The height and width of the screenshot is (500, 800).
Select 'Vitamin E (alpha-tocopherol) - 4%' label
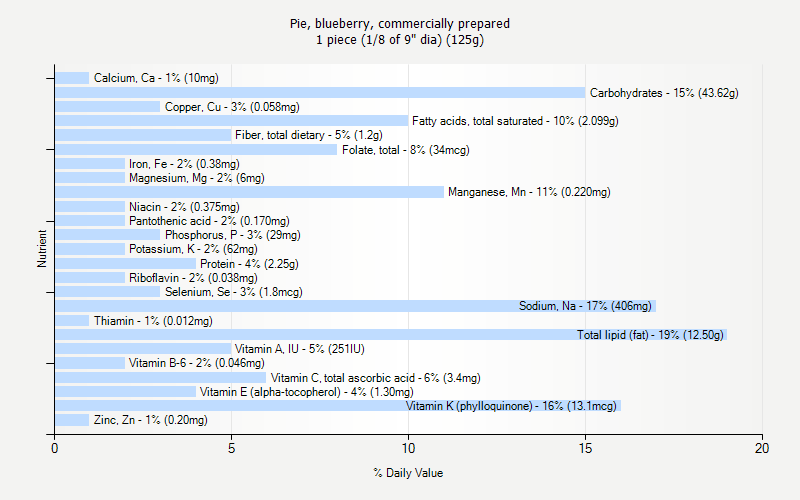307,392
